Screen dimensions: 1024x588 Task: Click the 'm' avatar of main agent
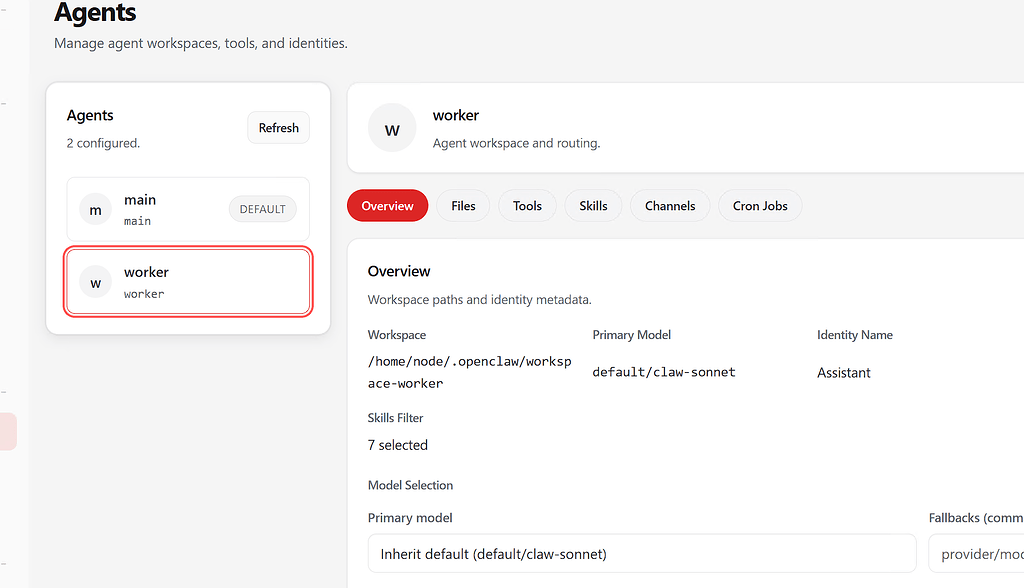(x=95, y=210)
